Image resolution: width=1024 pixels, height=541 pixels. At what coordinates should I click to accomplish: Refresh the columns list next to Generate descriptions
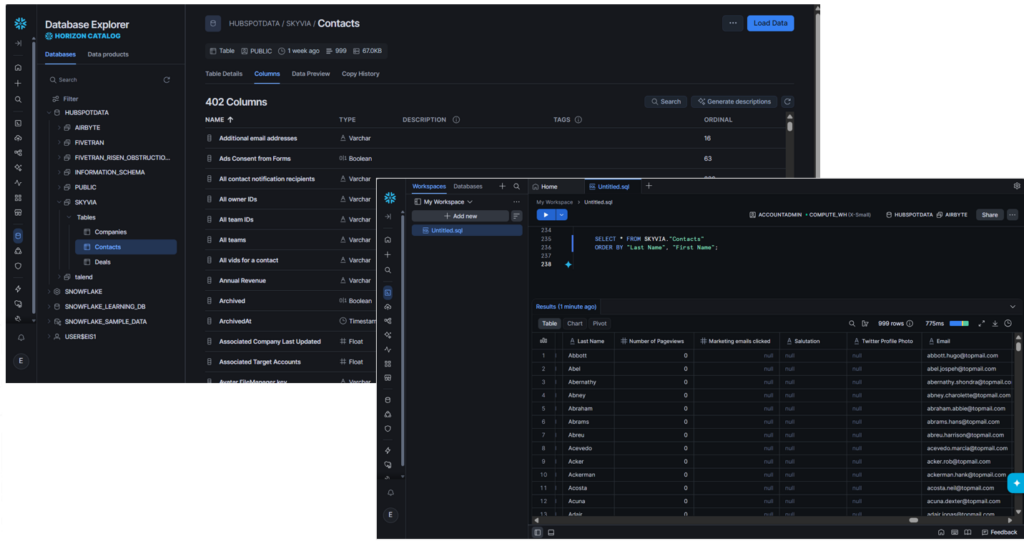(788, 102)
